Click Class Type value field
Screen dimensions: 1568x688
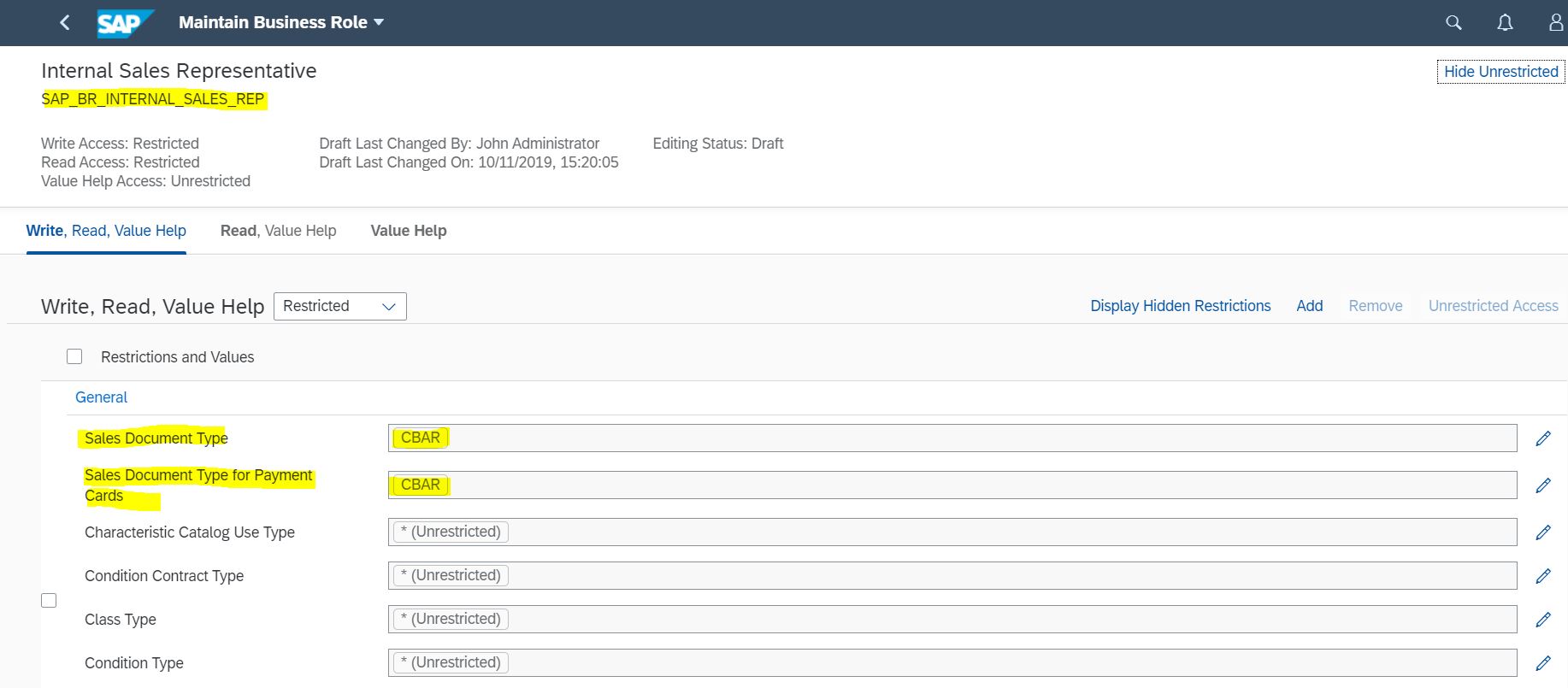(952, 620)
